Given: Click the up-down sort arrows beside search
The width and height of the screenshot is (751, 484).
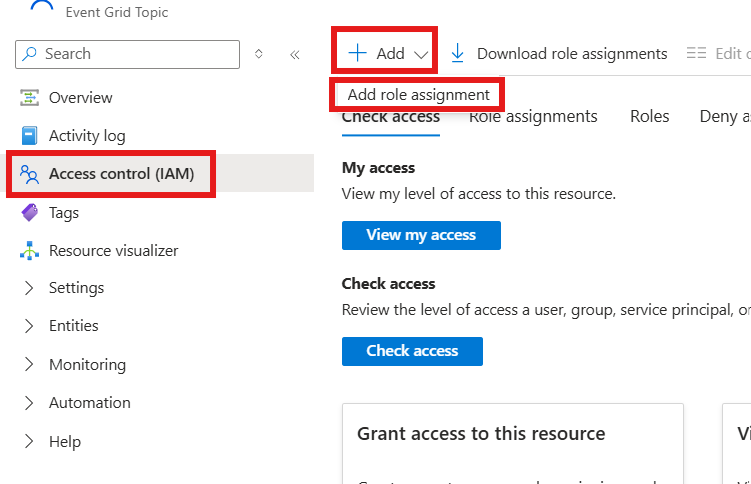Looking at the screenshot, I should coord(260,54).
